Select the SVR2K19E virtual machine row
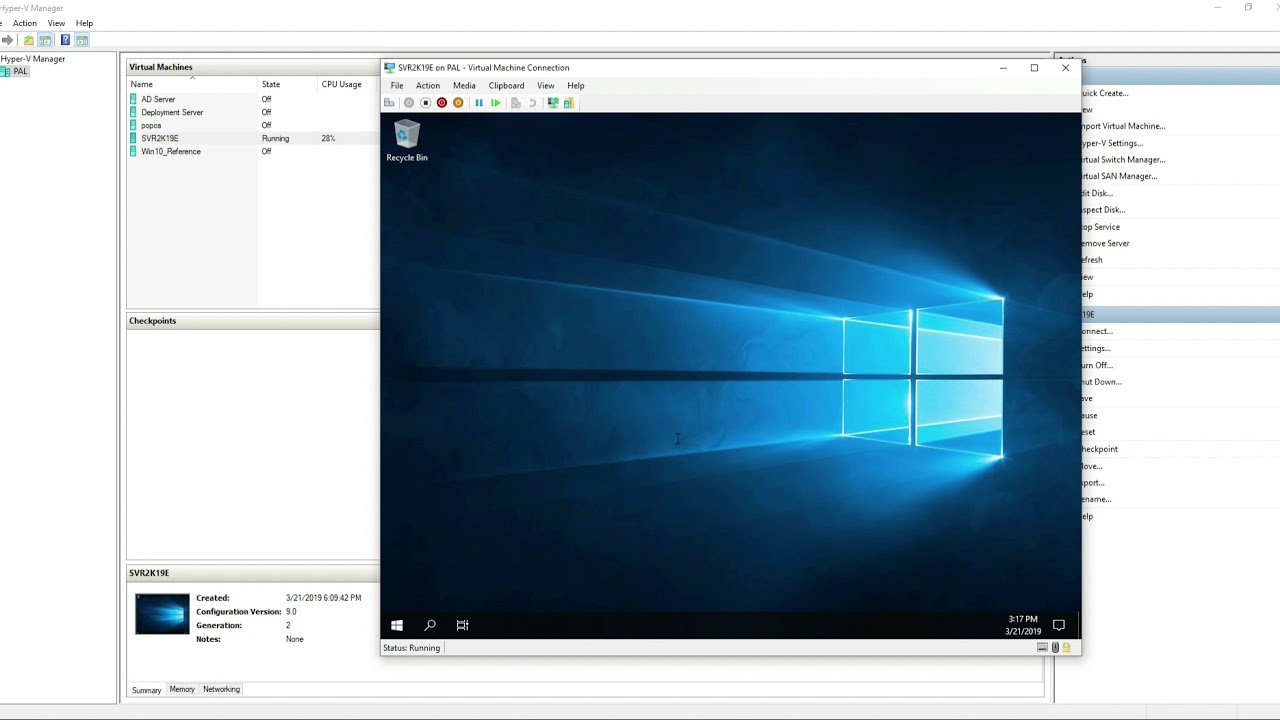This screenshot has width=1280, height=720. point(253,139)
